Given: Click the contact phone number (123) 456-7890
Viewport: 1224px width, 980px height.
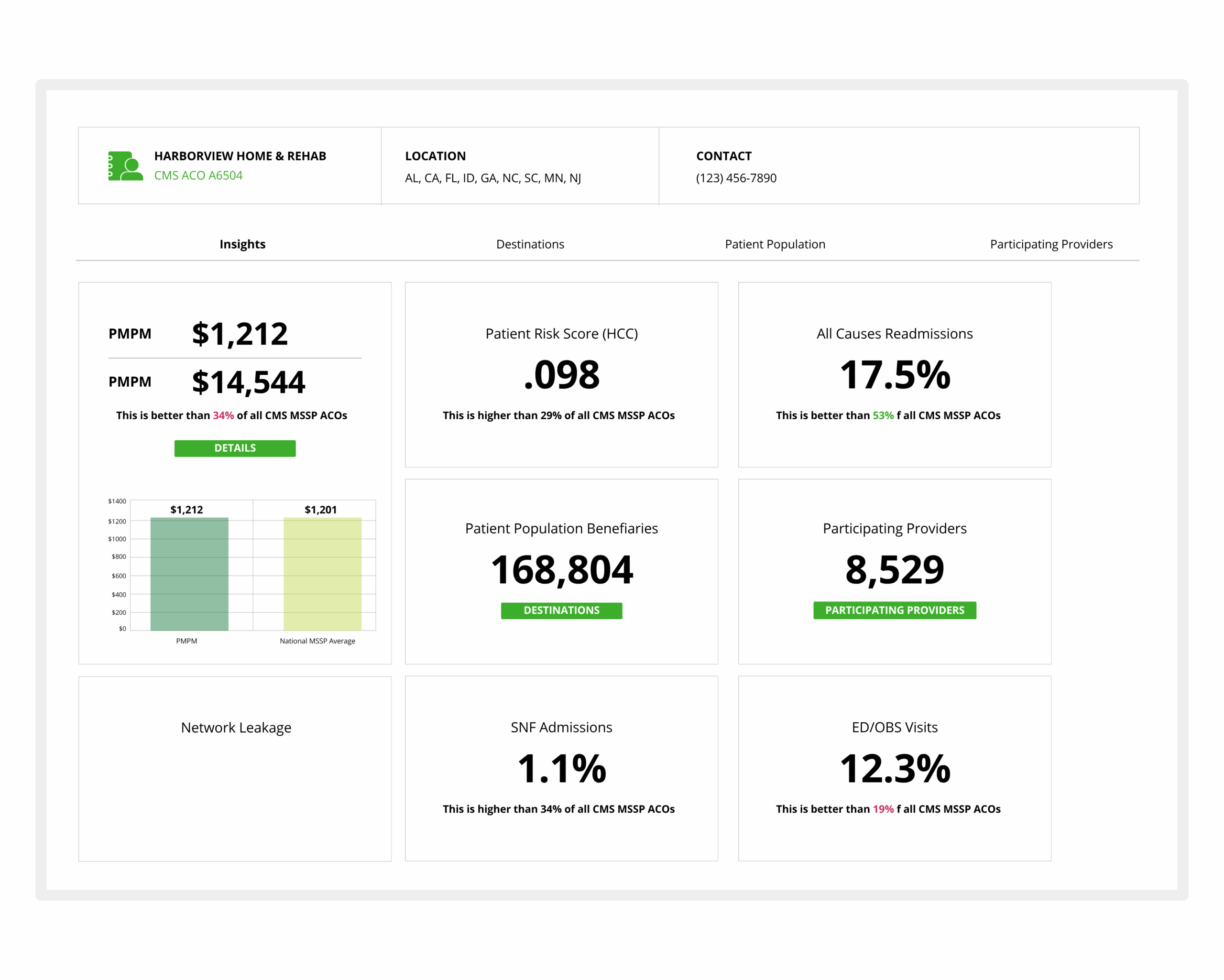Looking at the screenshot, I should tap(736, 178).
